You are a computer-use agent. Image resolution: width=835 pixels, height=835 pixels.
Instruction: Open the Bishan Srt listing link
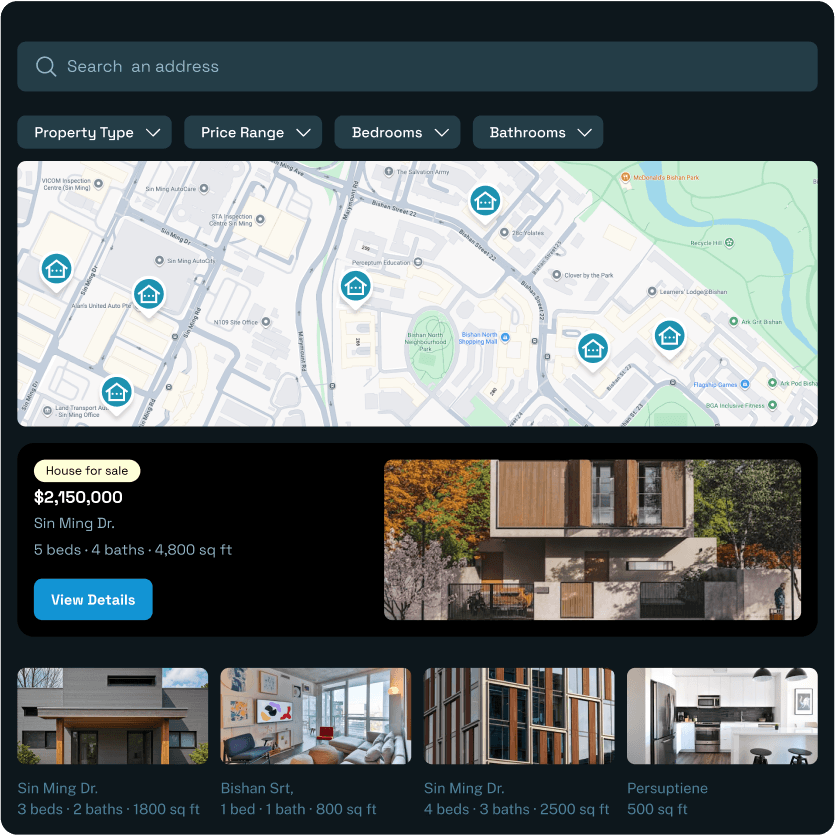[251, 788]
